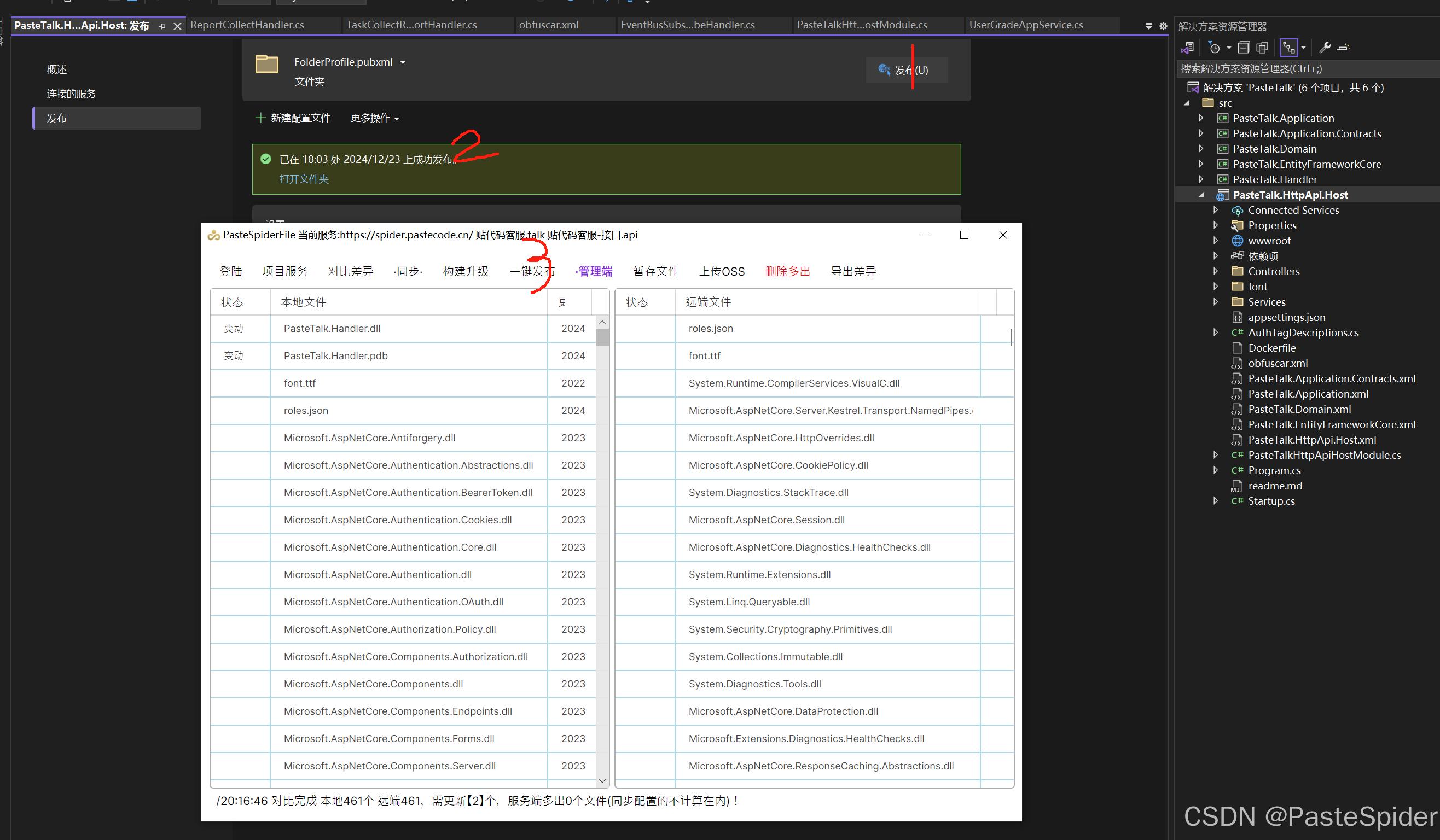Click the purple 管理端 item
This screenshot has height=840, width=1440.
(594, 271)
